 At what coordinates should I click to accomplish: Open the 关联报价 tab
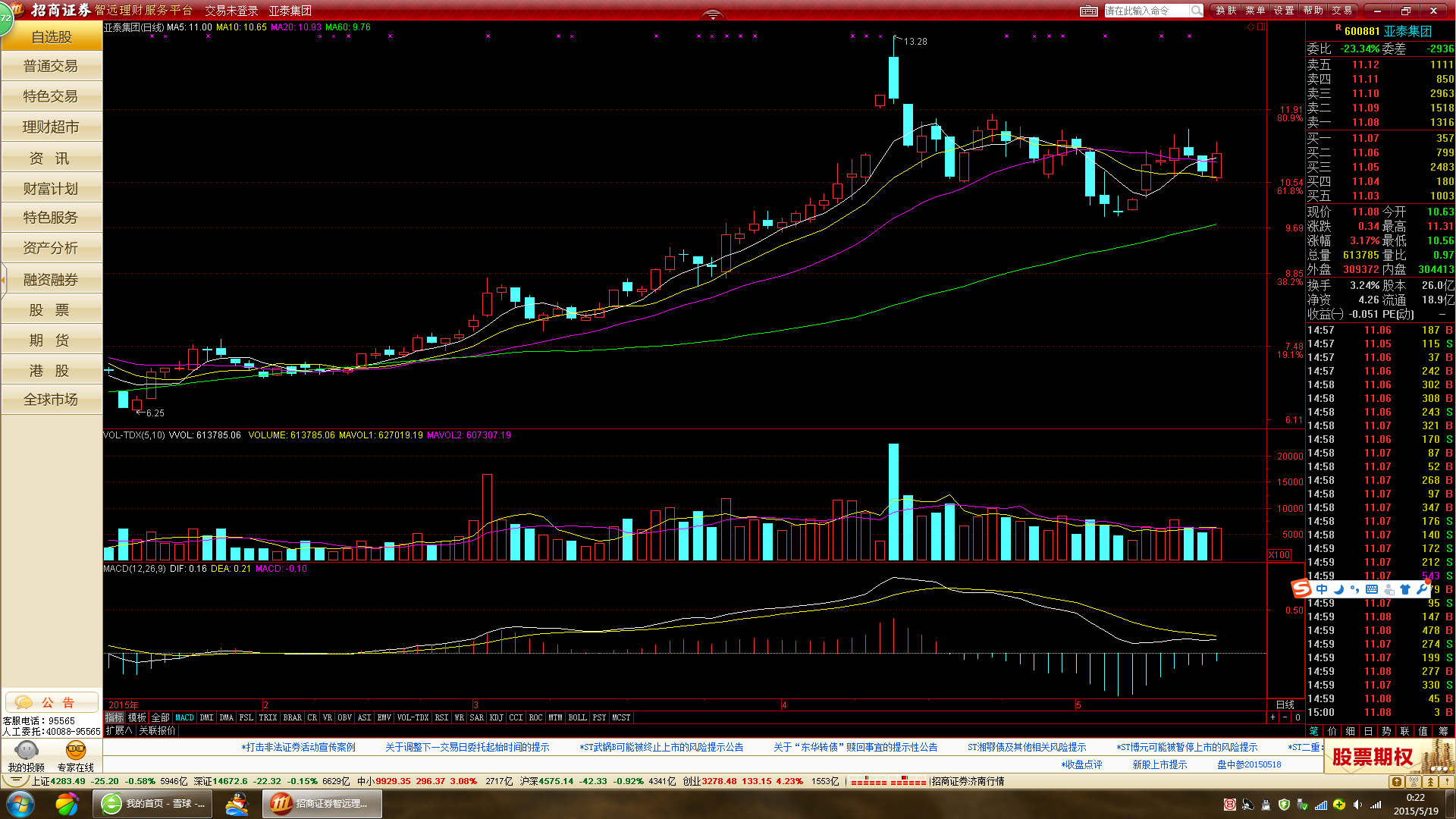[x=158, y=731]
